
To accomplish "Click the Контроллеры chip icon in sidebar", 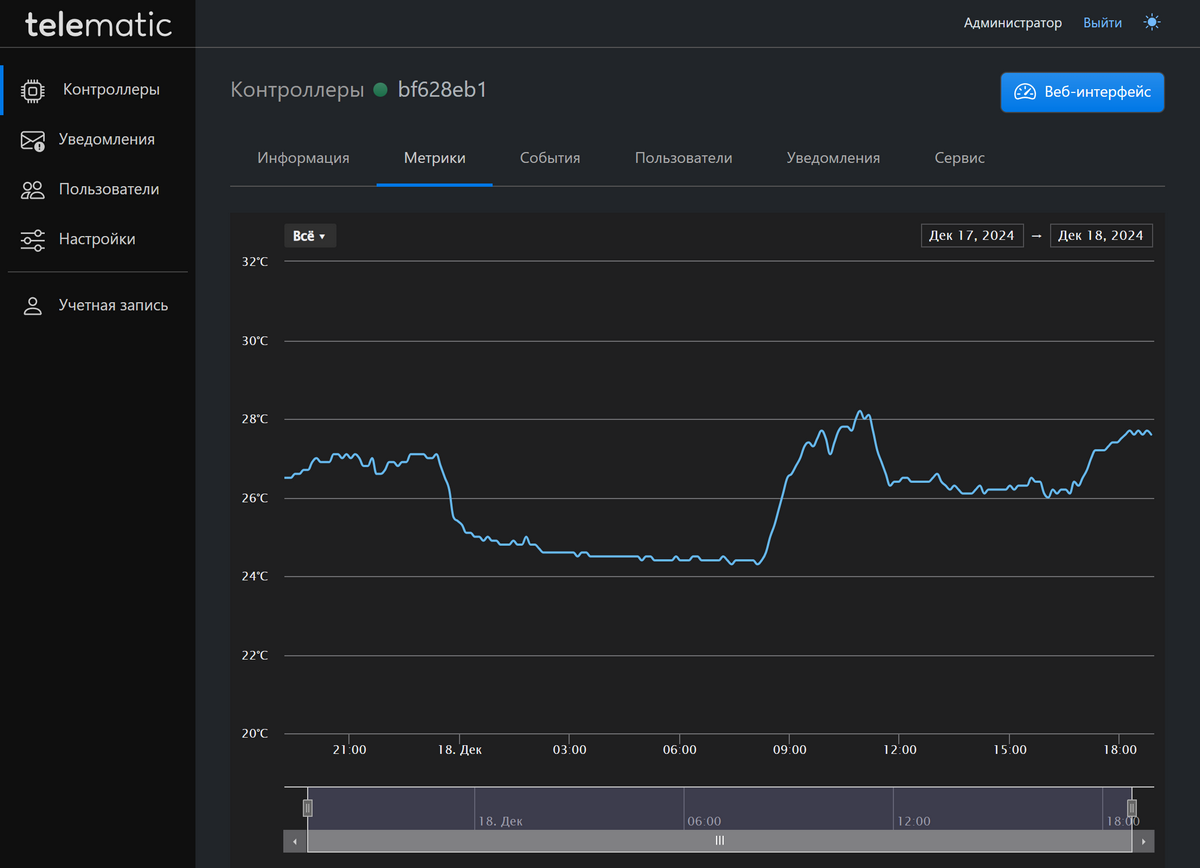I will tap(33, 90).
